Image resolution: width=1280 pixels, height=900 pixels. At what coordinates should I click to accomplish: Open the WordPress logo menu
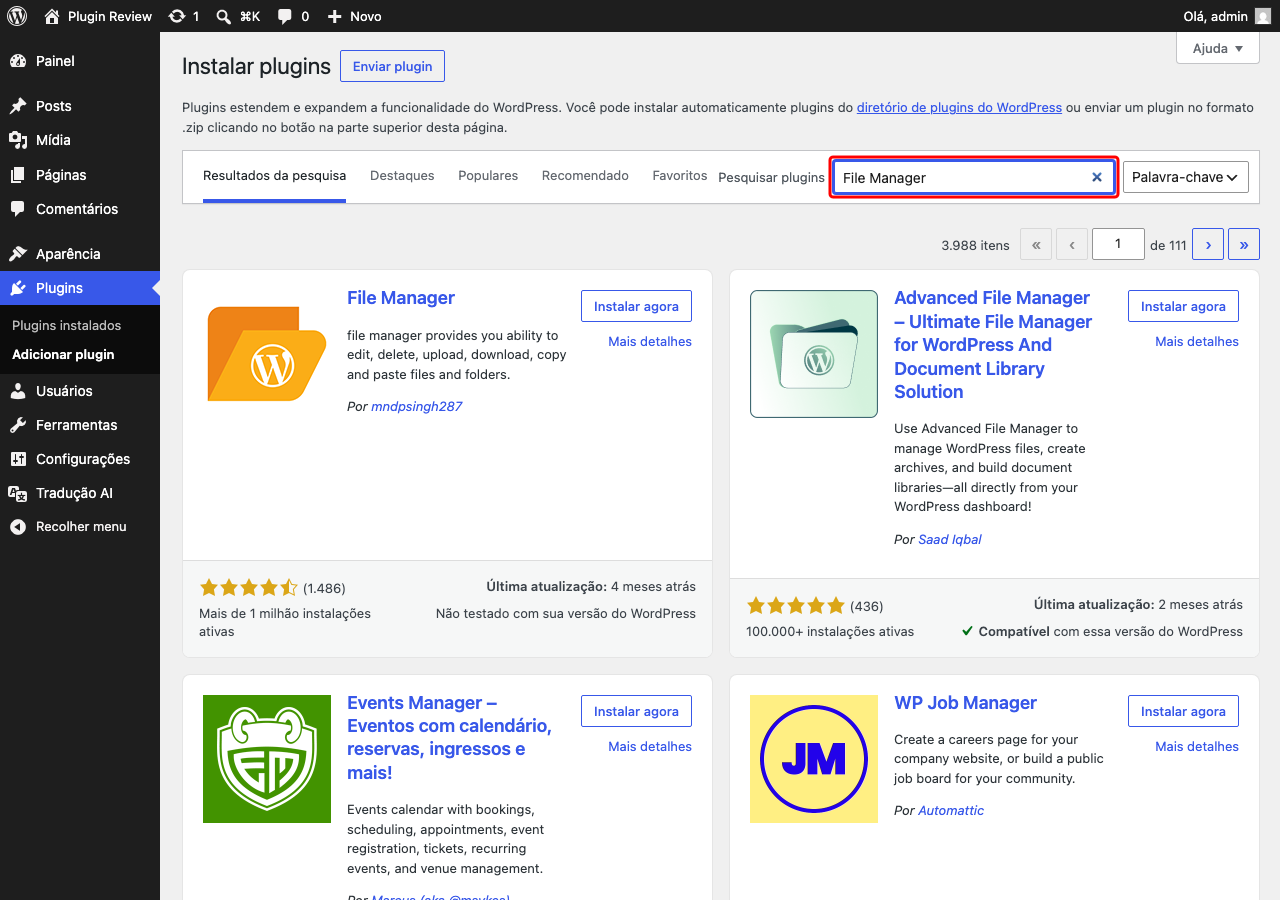point(17,16)
